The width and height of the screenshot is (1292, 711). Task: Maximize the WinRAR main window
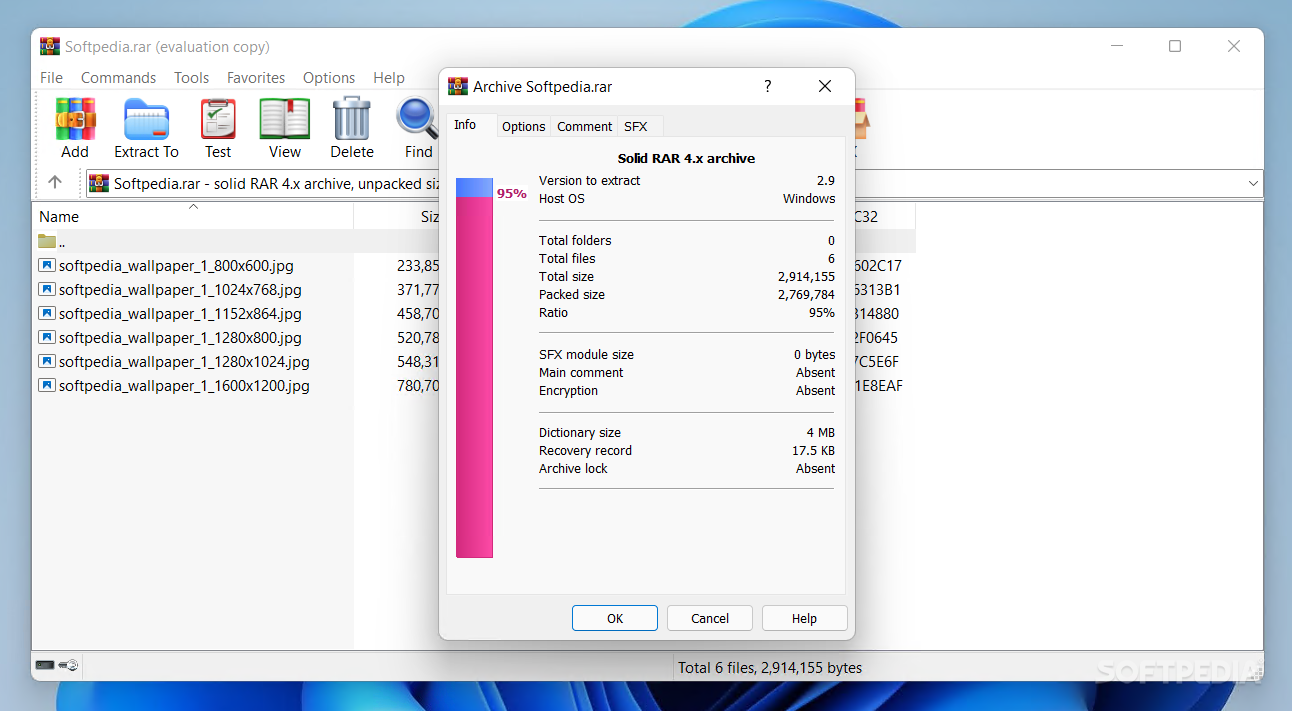[x=1175, y=46]
